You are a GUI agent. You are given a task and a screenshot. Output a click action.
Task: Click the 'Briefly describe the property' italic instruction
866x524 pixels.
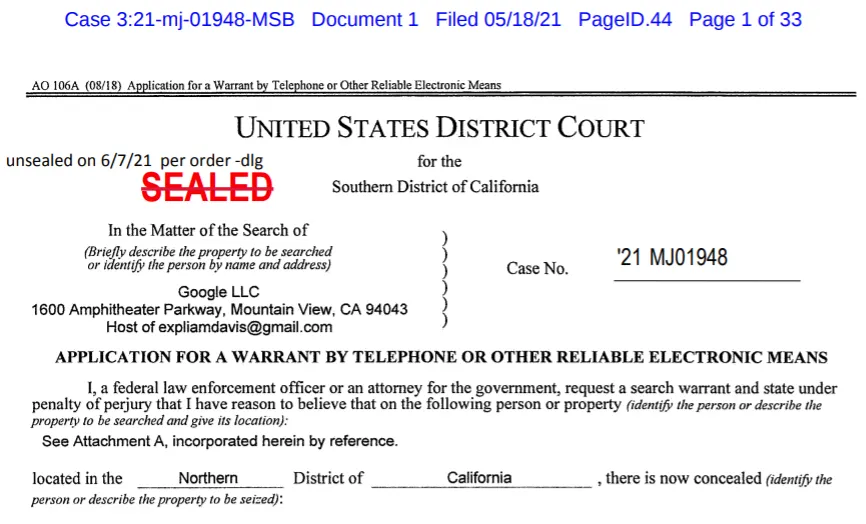208,252
